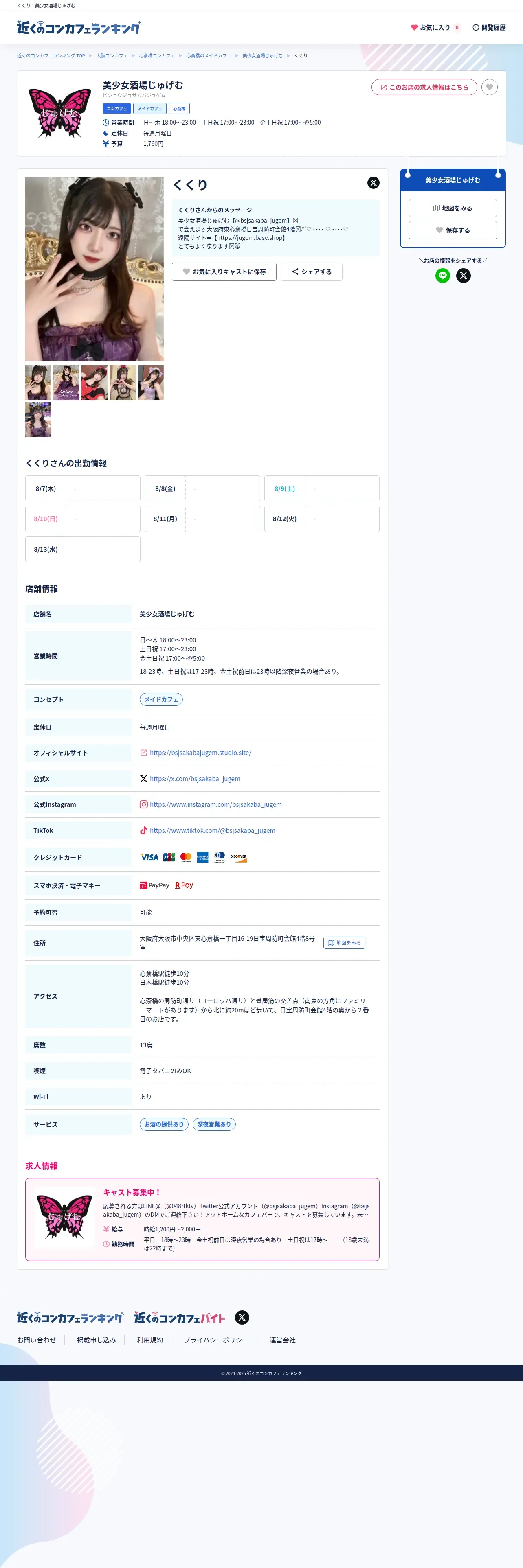
Task: Click the シェアする share button
Action: point(311,272)
